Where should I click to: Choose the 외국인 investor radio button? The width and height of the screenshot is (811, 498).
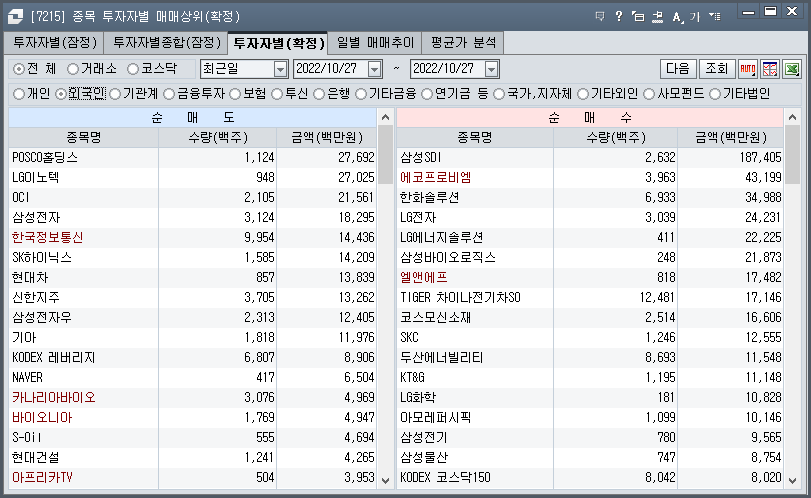tap(61, 94)
